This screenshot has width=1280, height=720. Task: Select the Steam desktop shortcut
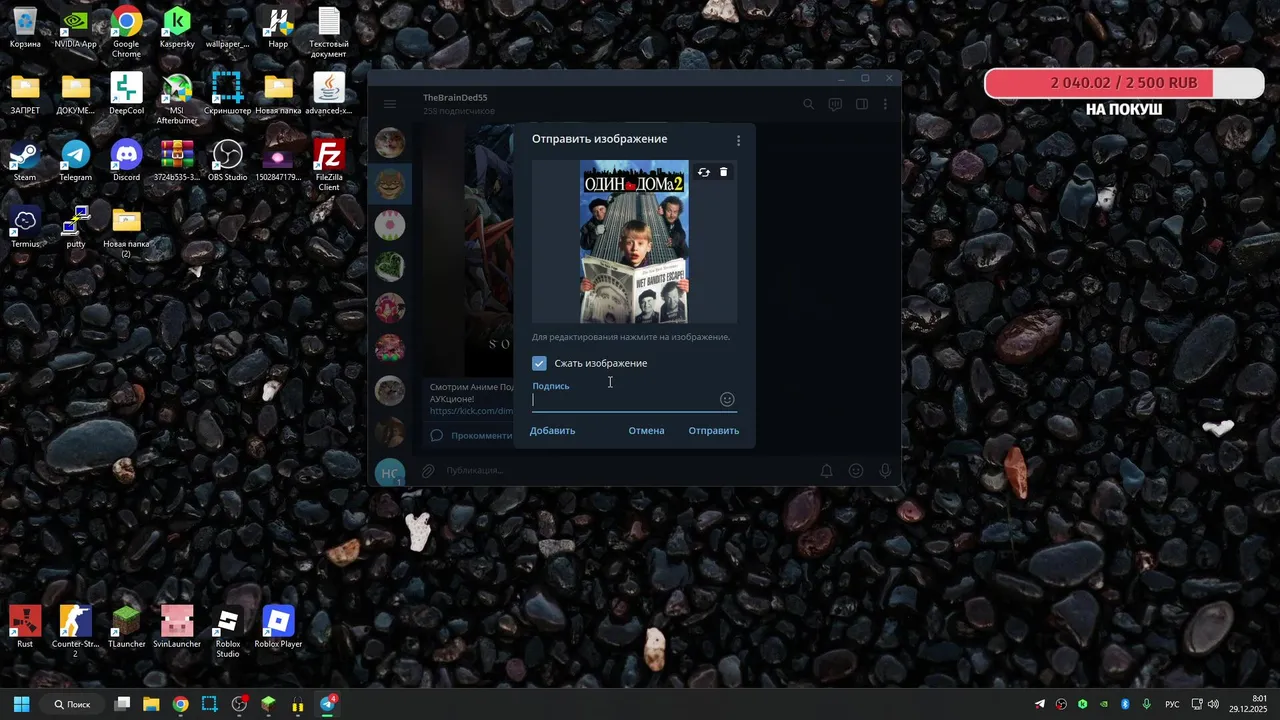(x=25, y=162)
